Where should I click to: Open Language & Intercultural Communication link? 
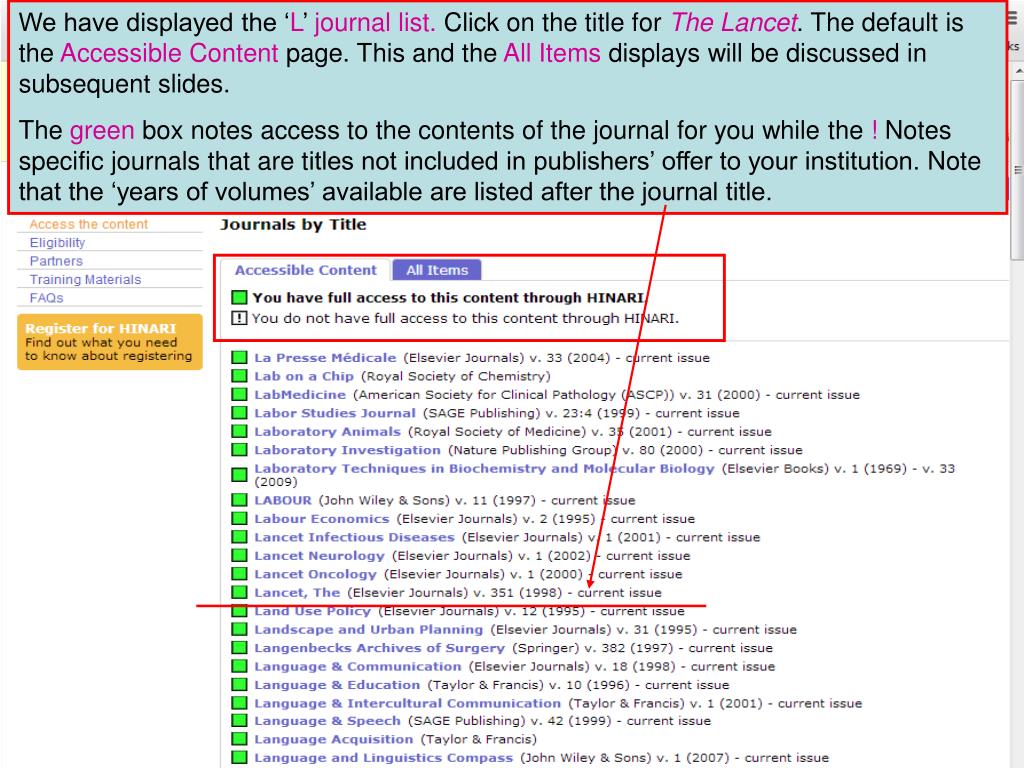(x=408, y=703)
